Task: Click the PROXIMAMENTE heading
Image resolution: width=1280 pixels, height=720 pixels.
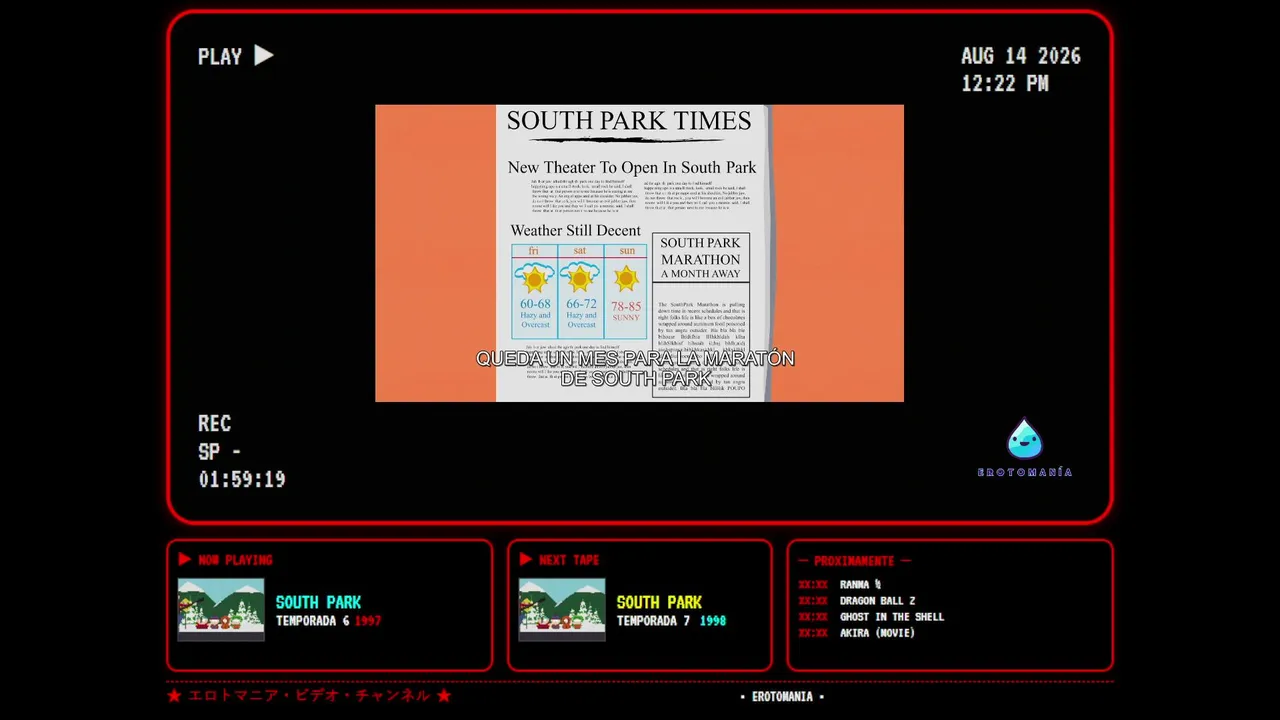Action: click(855, 561)
